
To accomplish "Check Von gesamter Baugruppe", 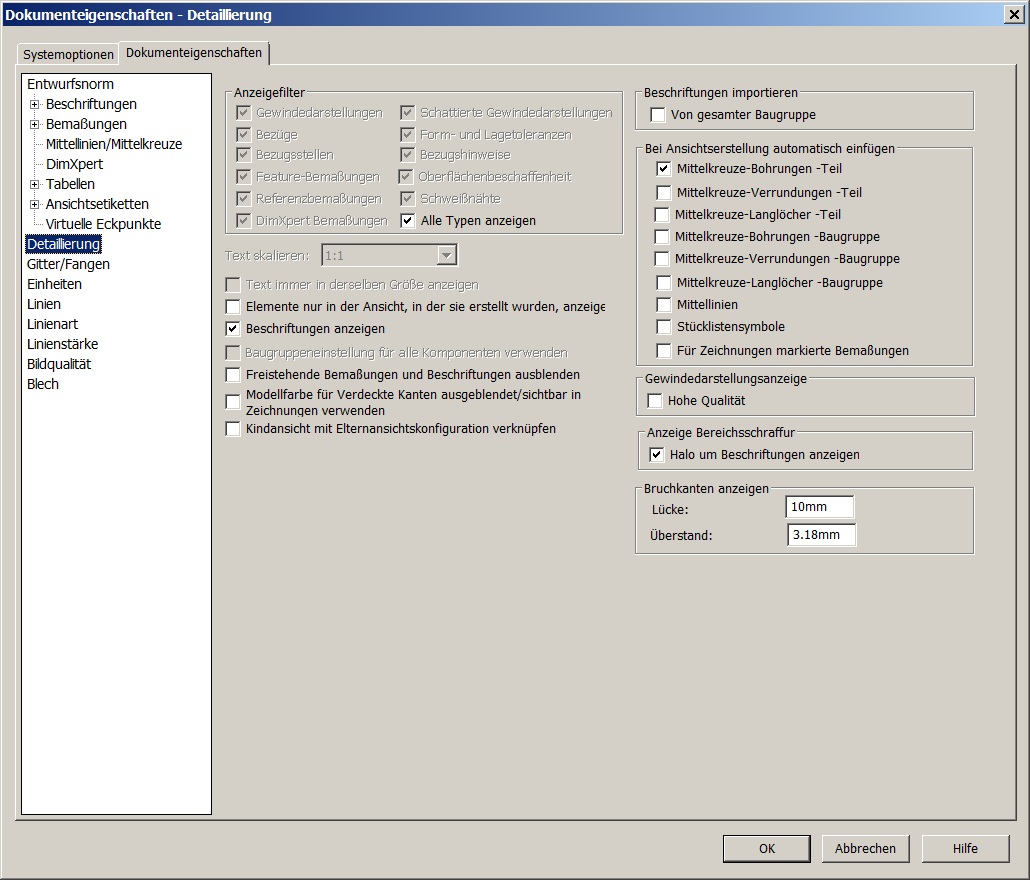I will 658,115.
